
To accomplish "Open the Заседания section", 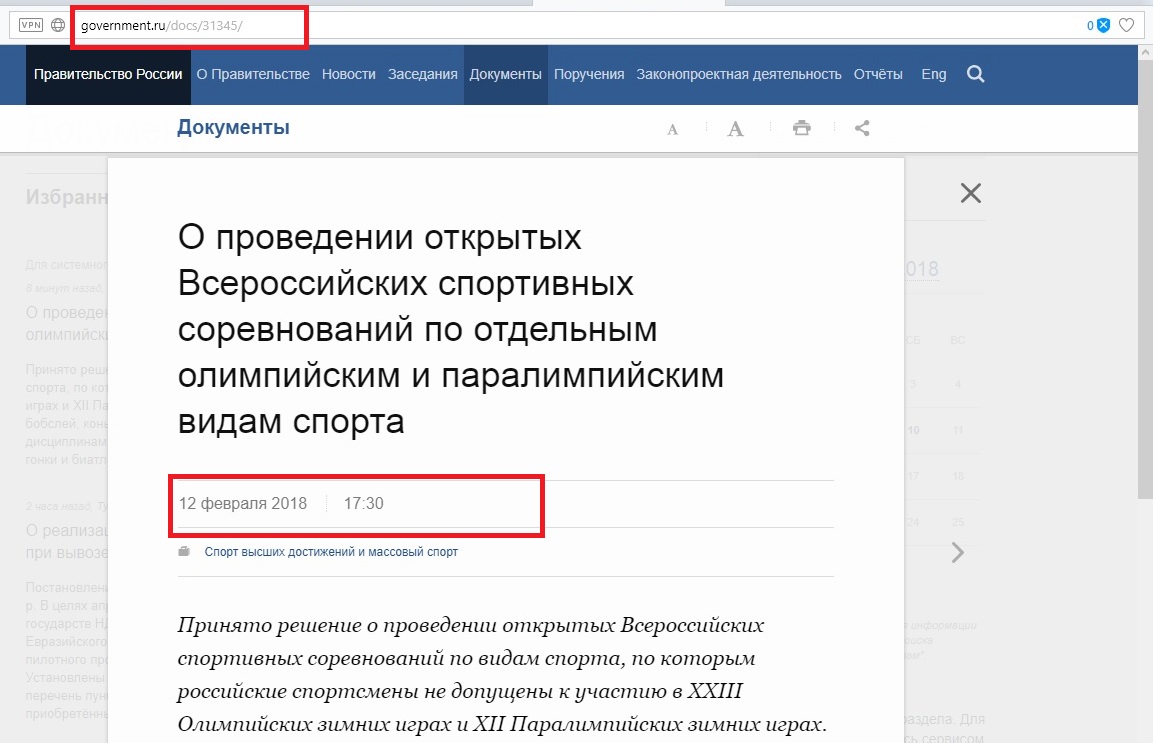I will coord(423,74).
